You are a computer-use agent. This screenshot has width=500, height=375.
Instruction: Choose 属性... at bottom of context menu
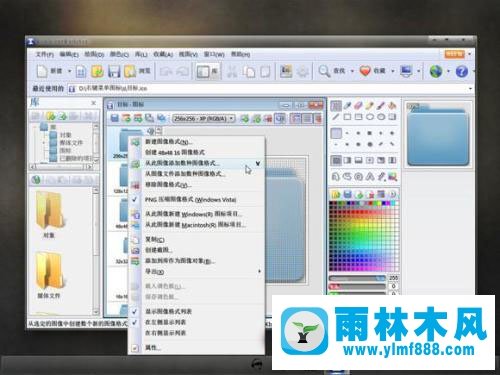pos(196,348)
